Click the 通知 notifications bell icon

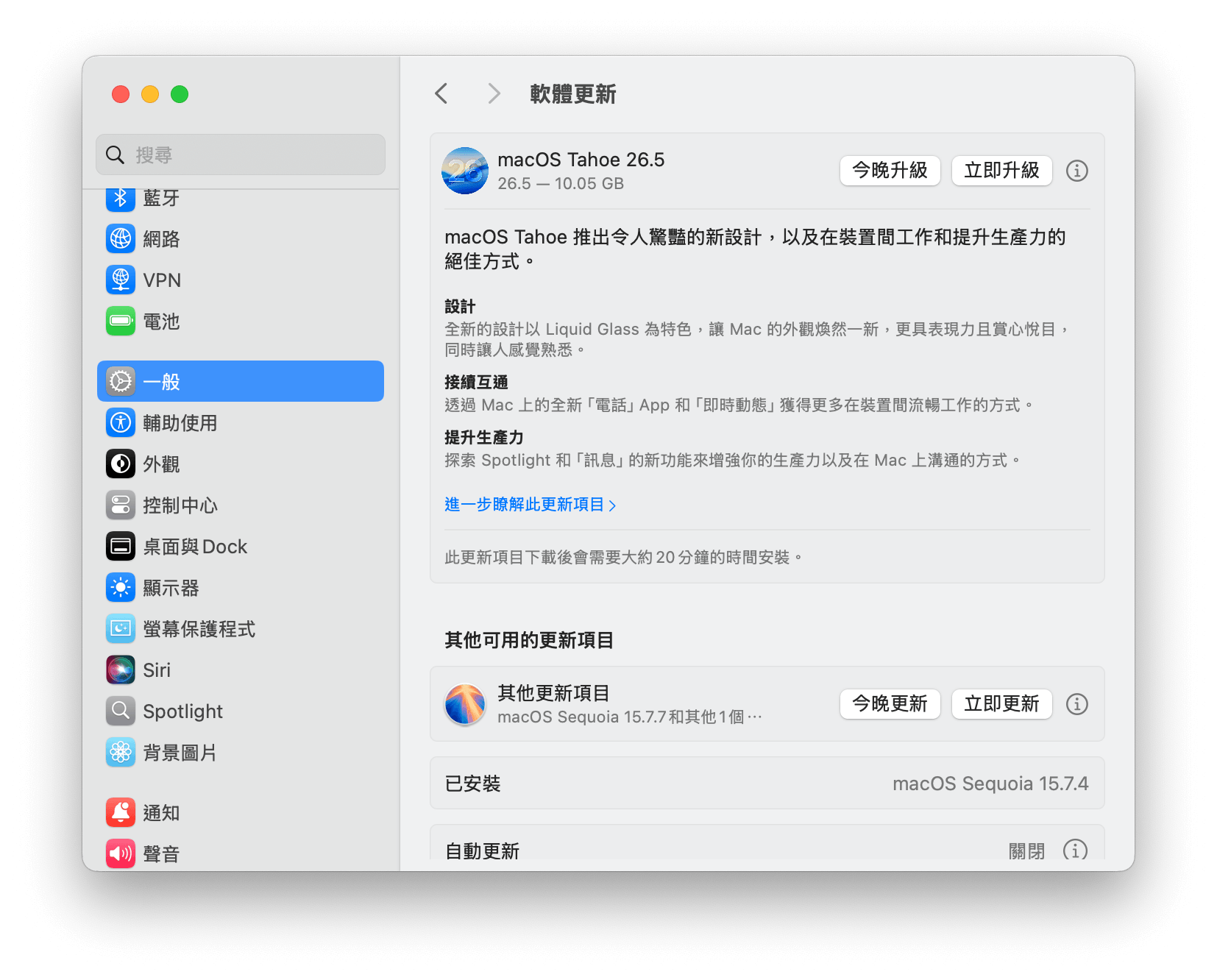pos(121,812)
